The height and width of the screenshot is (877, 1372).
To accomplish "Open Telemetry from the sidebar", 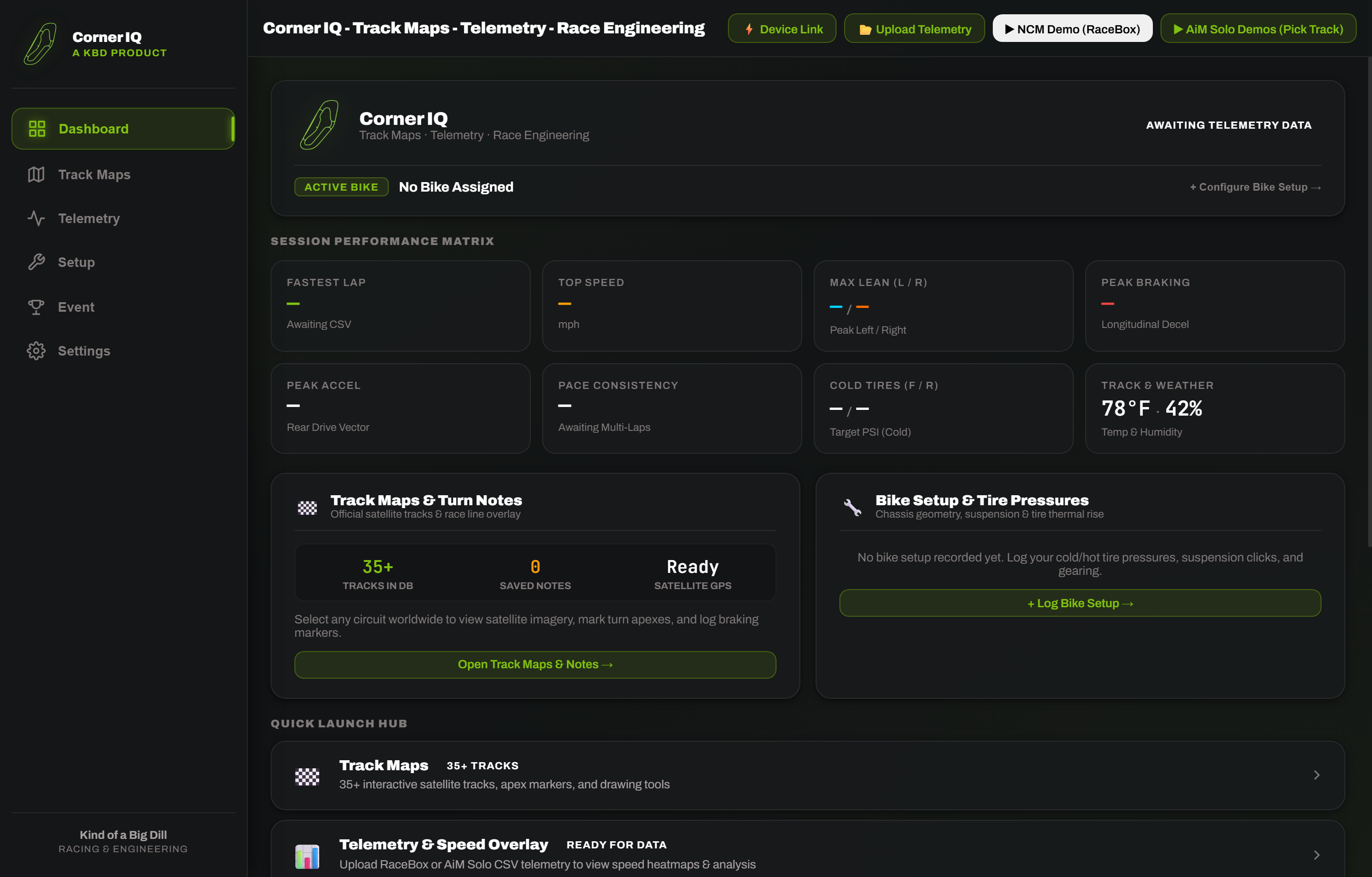I will tap(123, 218).
